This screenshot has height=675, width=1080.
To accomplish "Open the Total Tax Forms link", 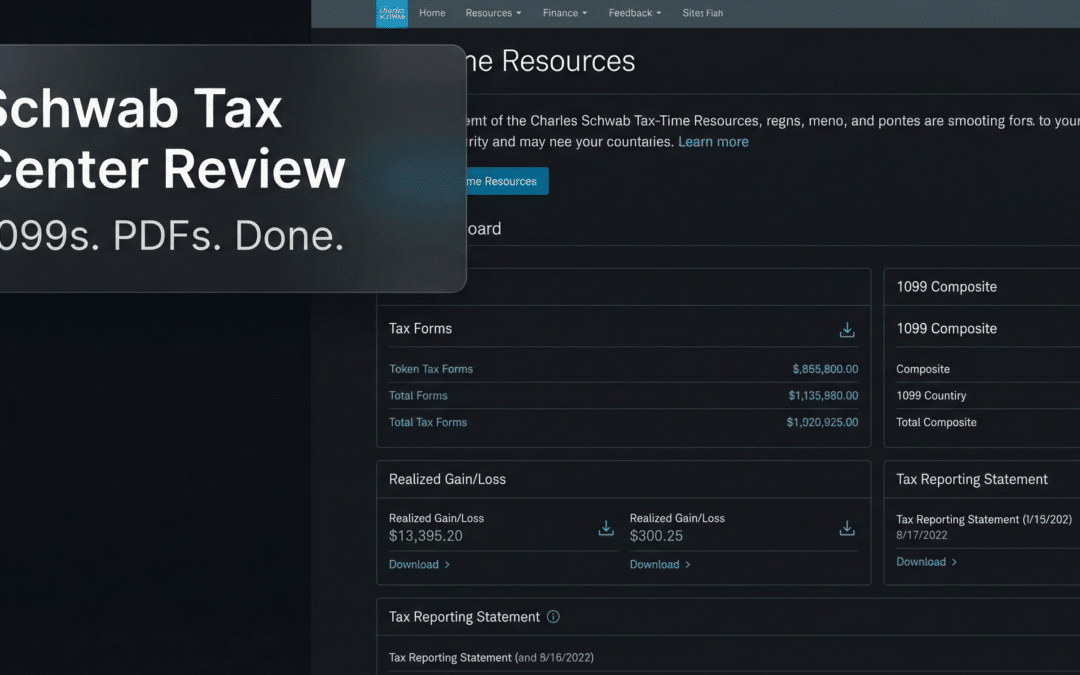I will coord(428,422).
